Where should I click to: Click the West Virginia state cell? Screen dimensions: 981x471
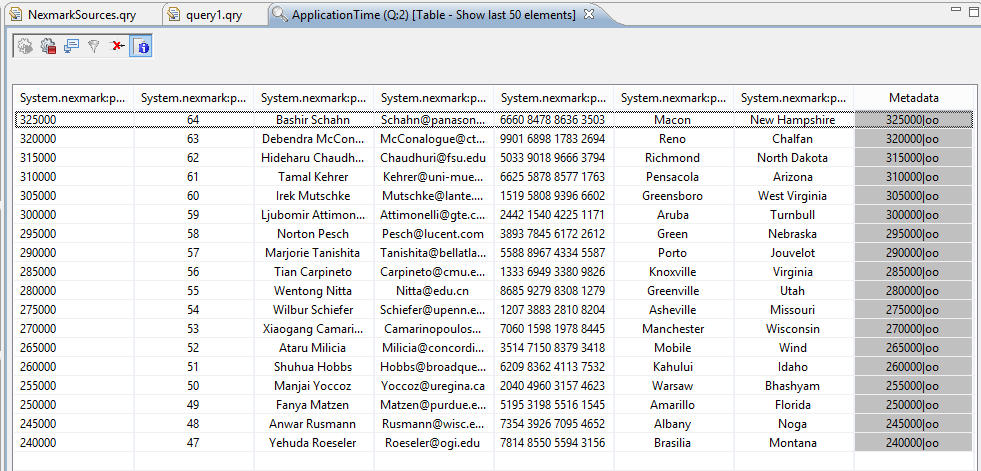792,196
